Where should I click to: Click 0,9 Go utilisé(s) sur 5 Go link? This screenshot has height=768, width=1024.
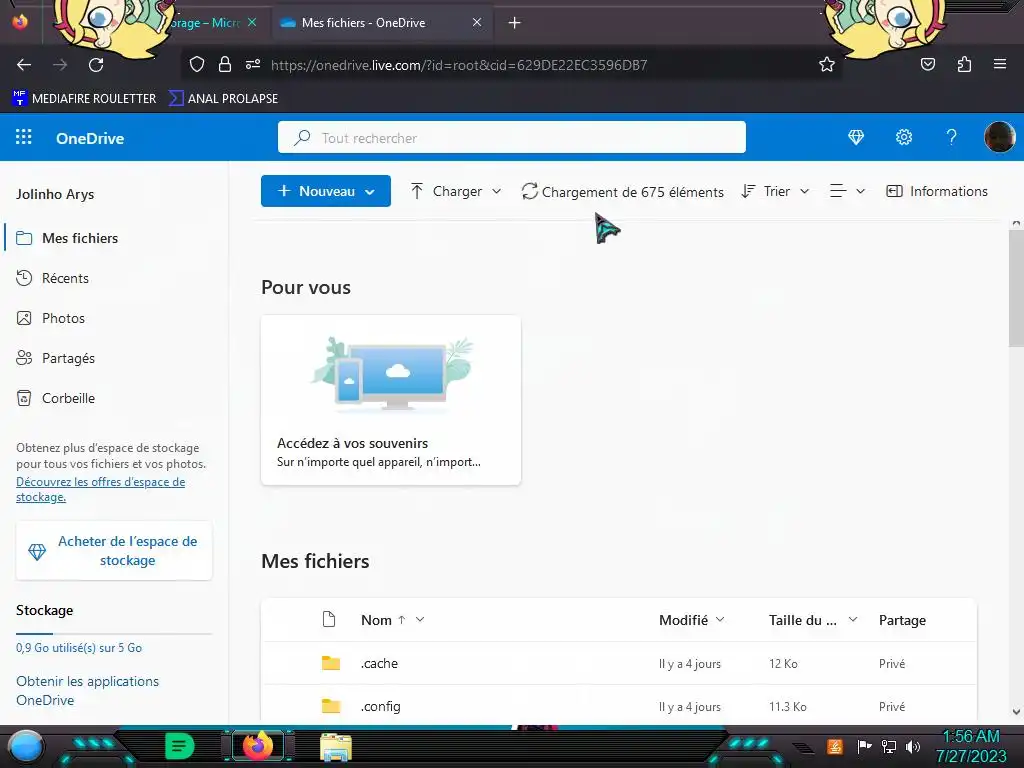click(79, 648)
